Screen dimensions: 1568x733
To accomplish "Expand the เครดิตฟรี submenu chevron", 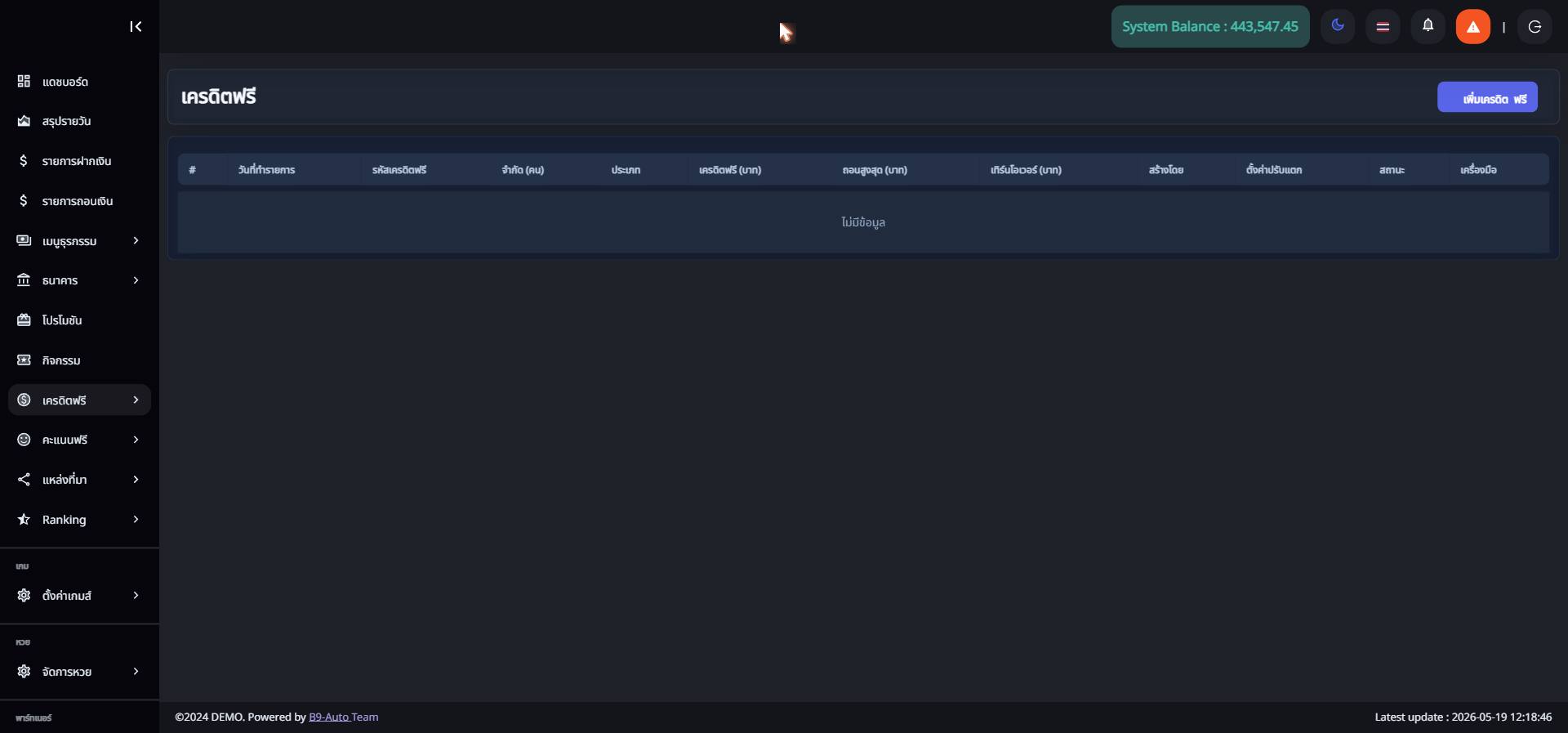I will 136,400.
